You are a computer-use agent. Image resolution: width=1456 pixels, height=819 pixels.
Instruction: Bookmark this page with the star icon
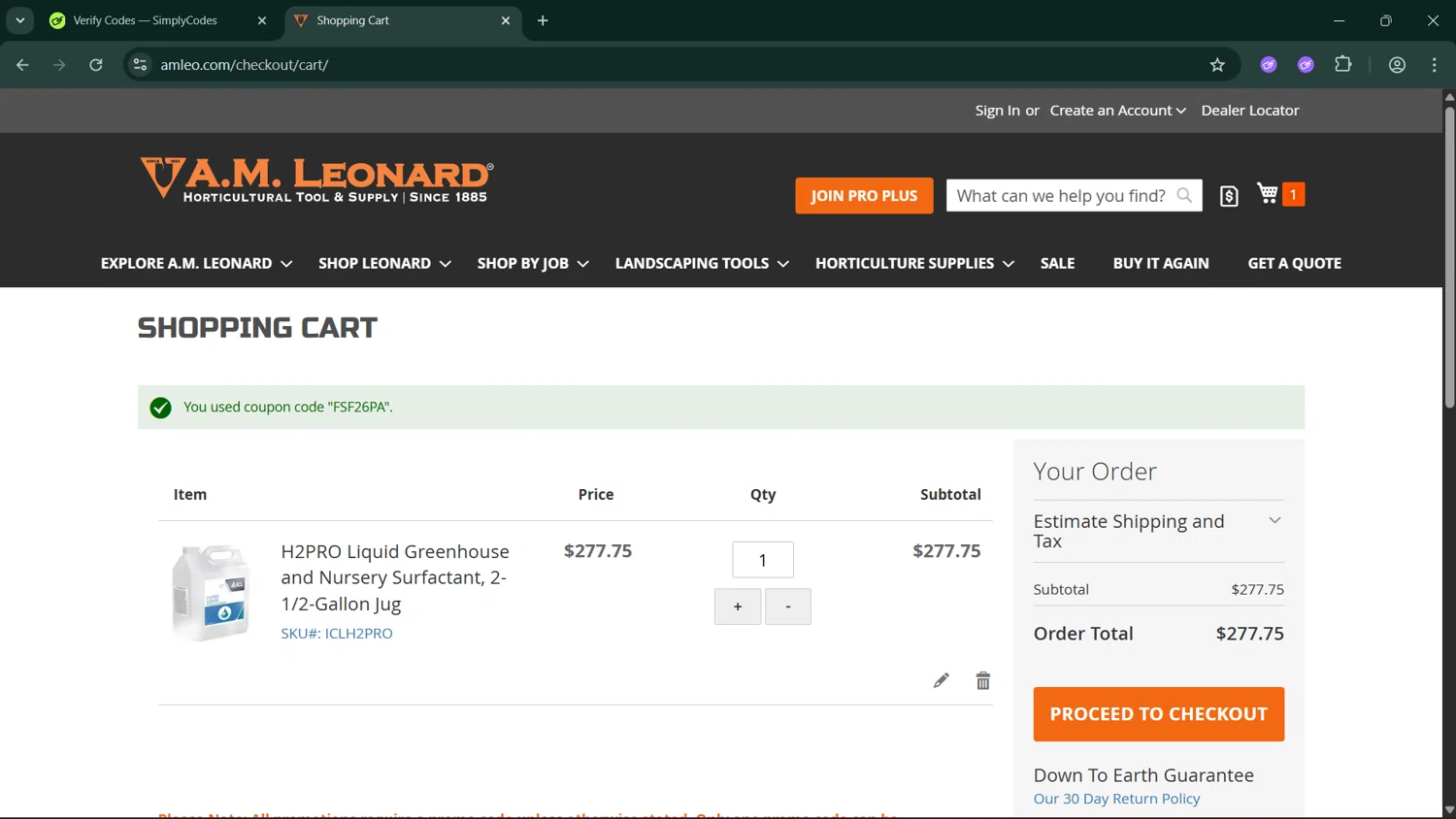point(1217,65)
